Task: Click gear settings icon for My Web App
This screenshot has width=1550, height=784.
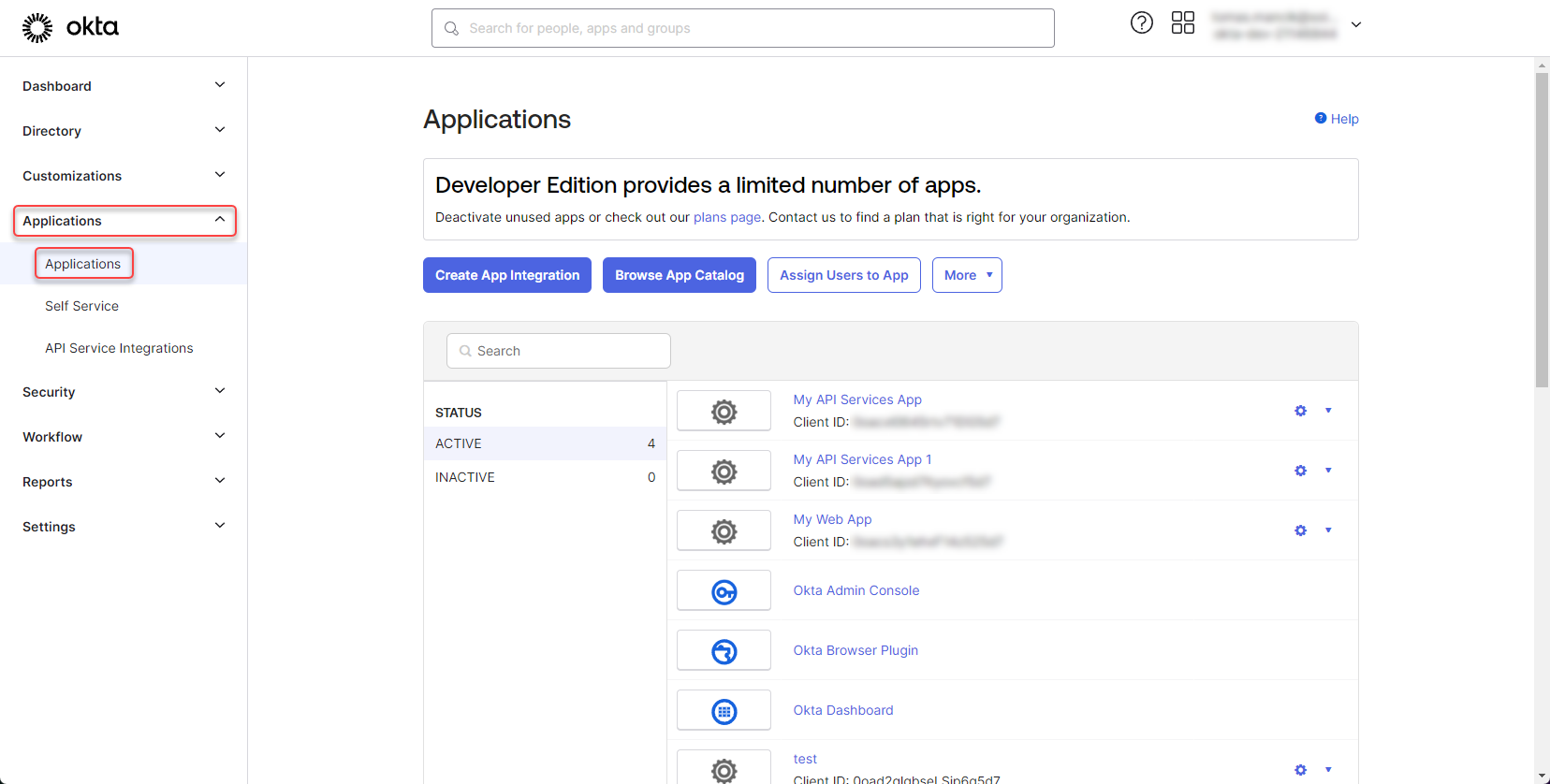Action: click(1300, 530)
